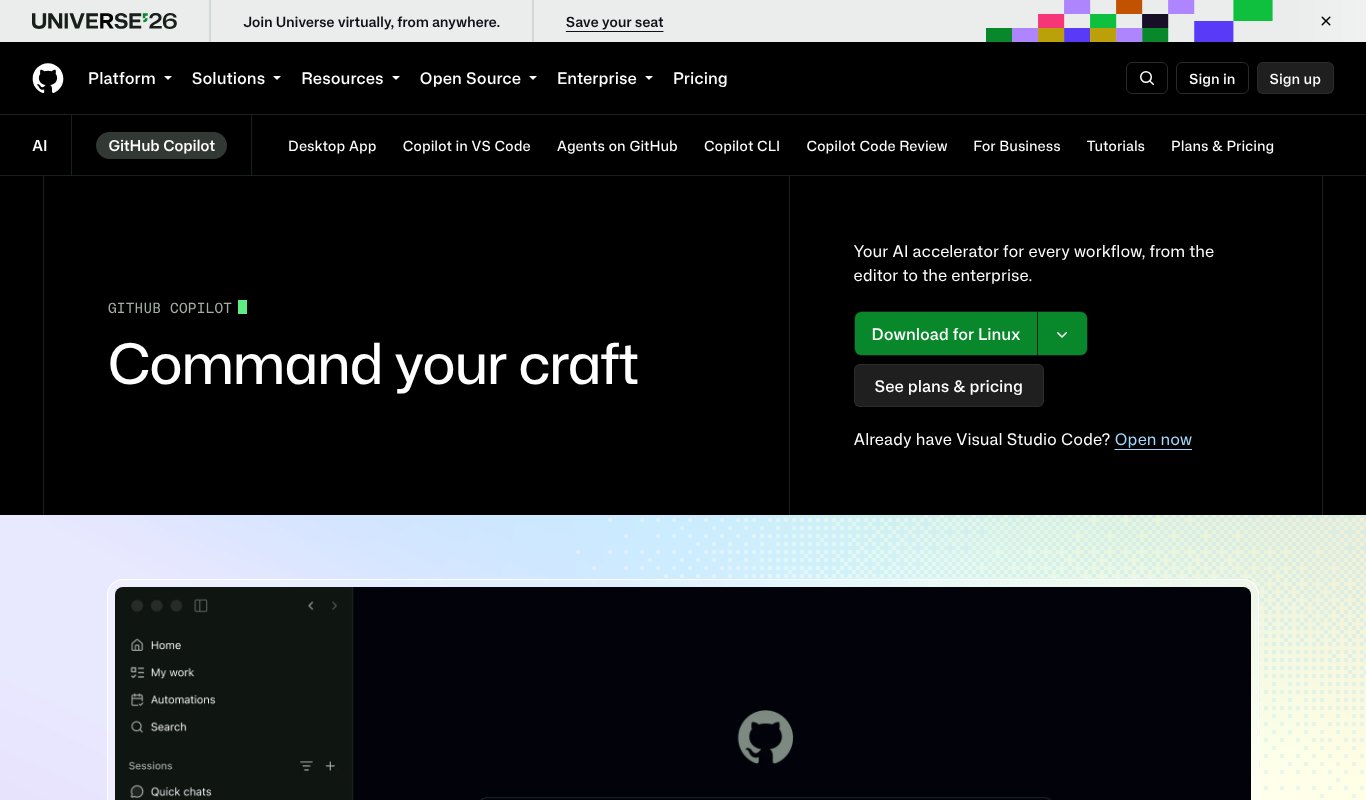This screenshot has width=1366, height=800.
Task: Dismiss the Universe'26 banner with X
Action: click(x=1326, y=21)
